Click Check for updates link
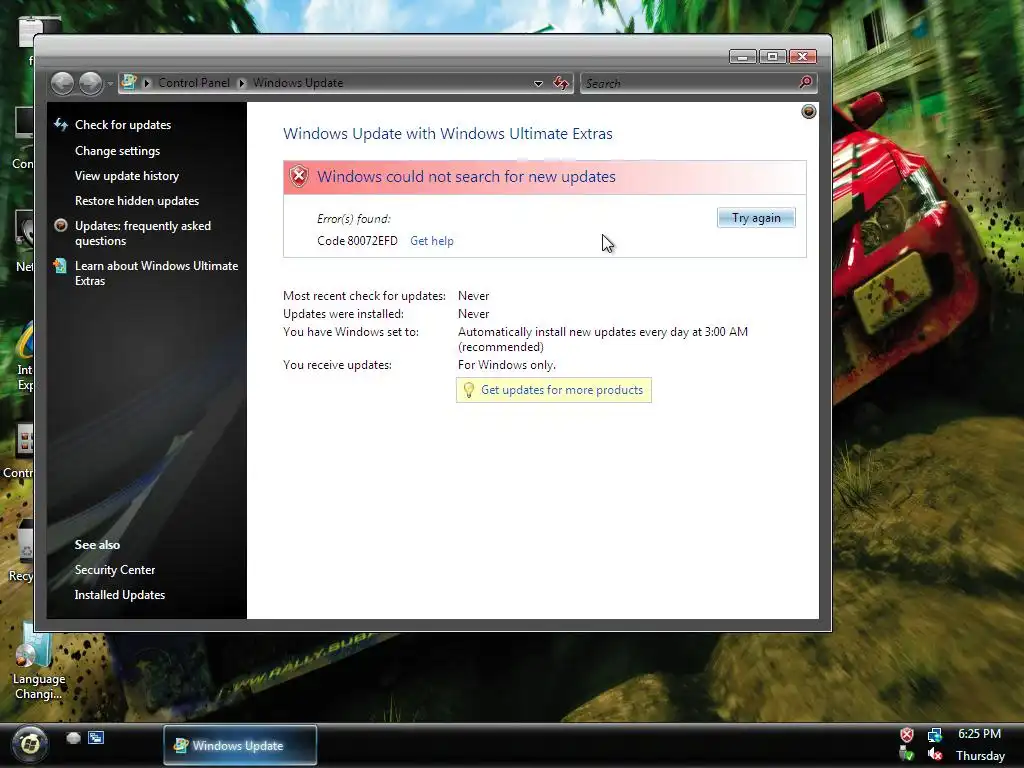The image size is (1024, 768). tap(123, 125)
